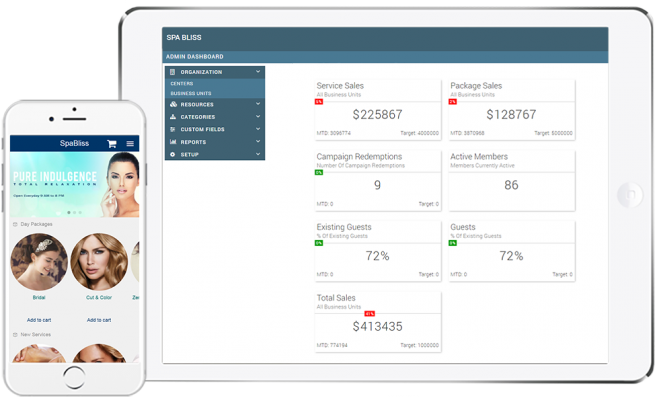Viewport: 659px width, 400px height.
Task: Expand the Categories menu chevron
Action: click(258, 116)
